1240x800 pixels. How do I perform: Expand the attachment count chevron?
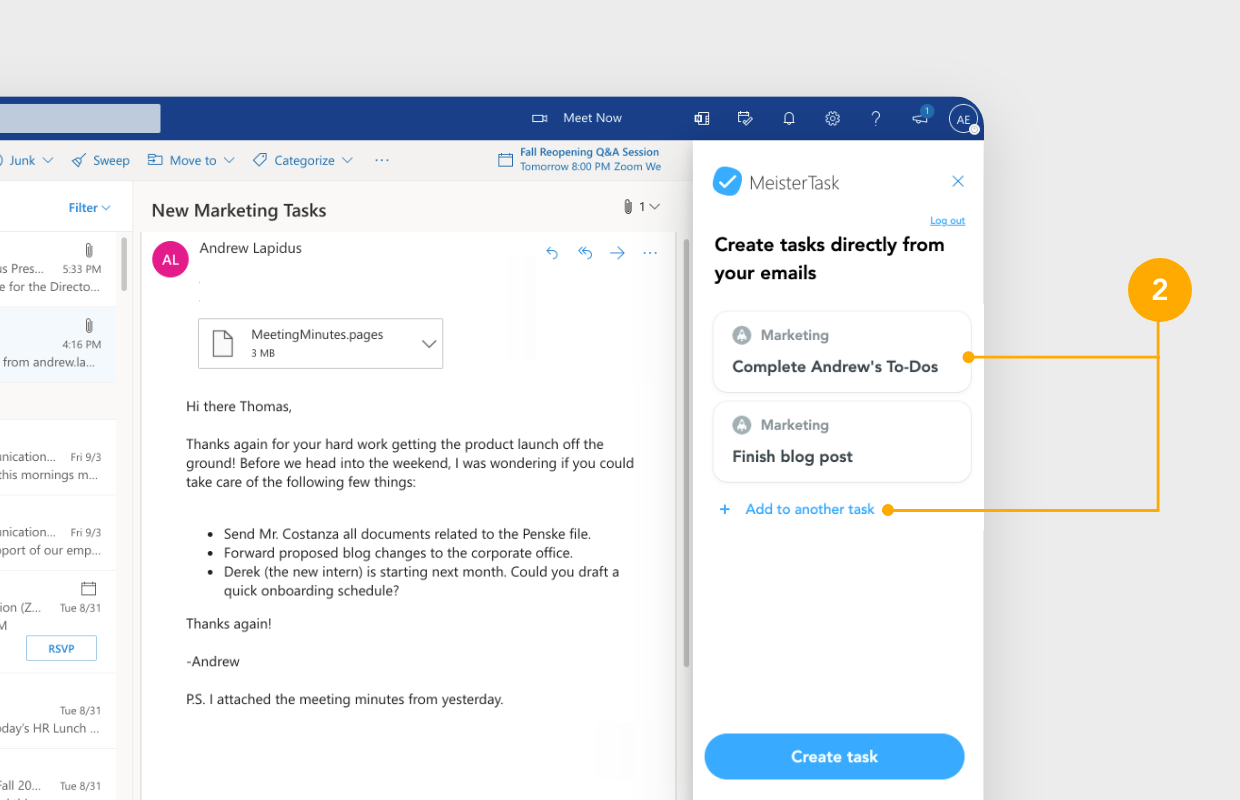point(655,207)
